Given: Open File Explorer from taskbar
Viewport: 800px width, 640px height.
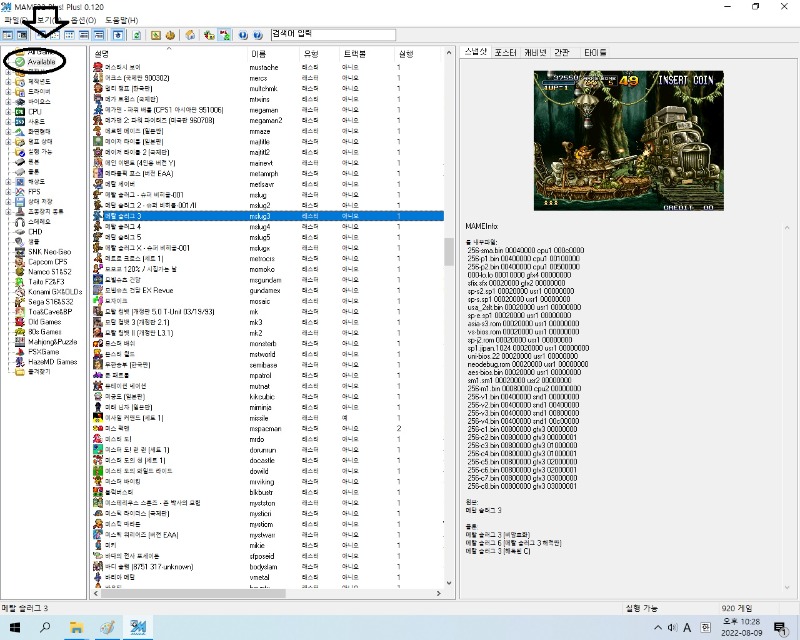Looking at the screenshot, I should coord(77,627).
